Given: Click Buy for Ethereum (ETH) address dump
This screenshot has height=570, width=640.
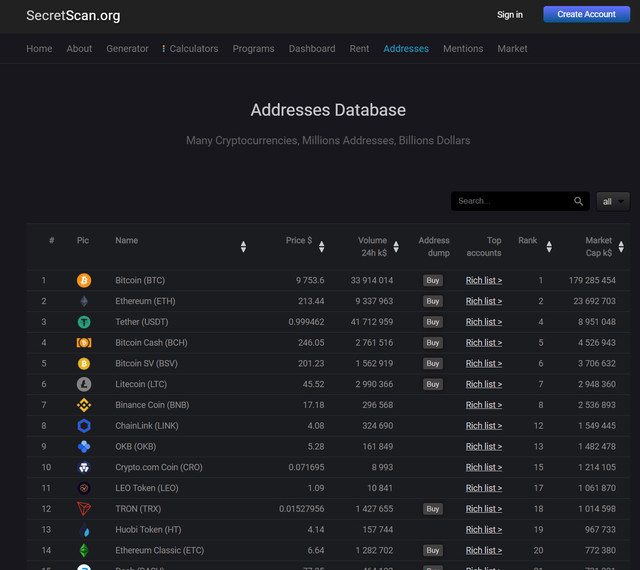Looking at the screenshot, I should click(x=433, y=301).
